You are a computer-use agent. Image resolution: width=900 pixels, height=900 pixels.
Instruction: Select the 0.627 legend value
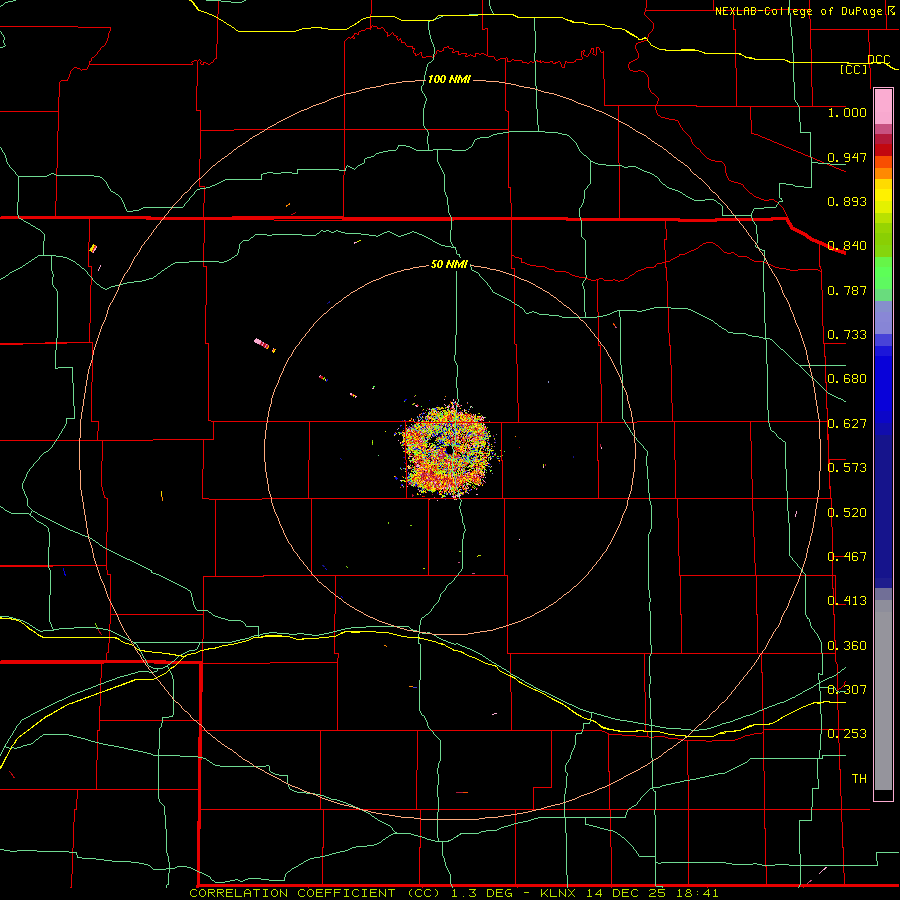(847, 424)
